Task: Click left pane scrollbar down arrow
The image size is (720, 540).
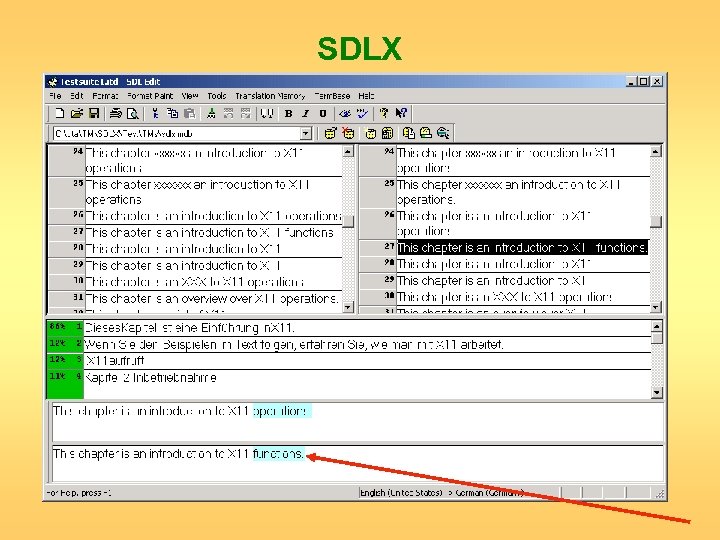Action: (x=348, y=307)
